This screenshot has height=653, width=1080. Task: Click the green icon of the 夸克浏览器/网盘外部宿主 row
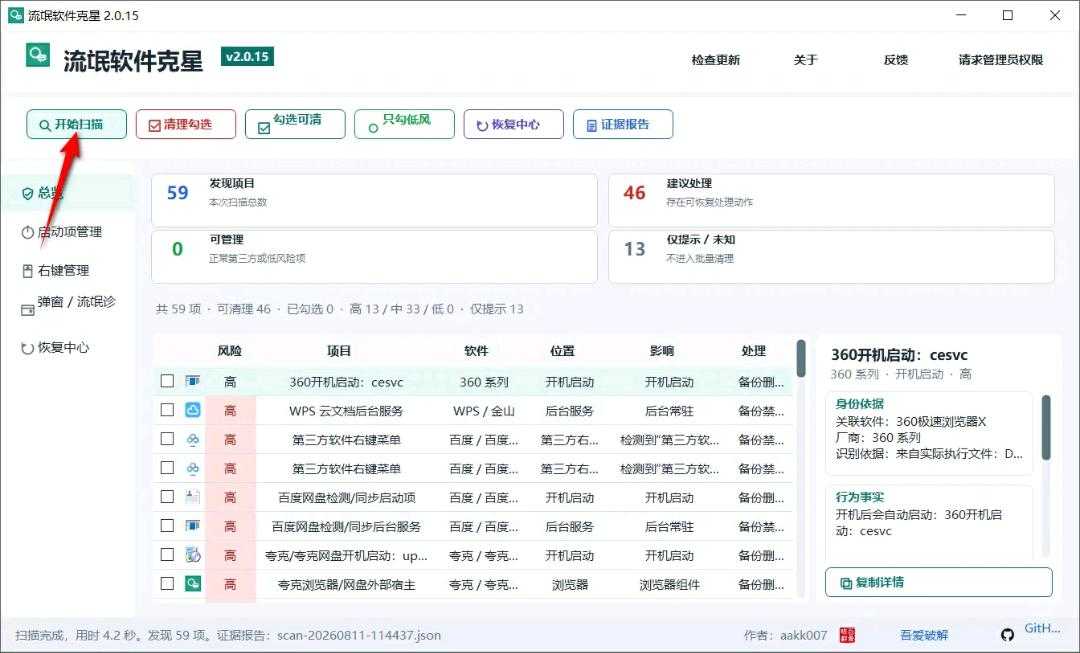coord(193,583)
